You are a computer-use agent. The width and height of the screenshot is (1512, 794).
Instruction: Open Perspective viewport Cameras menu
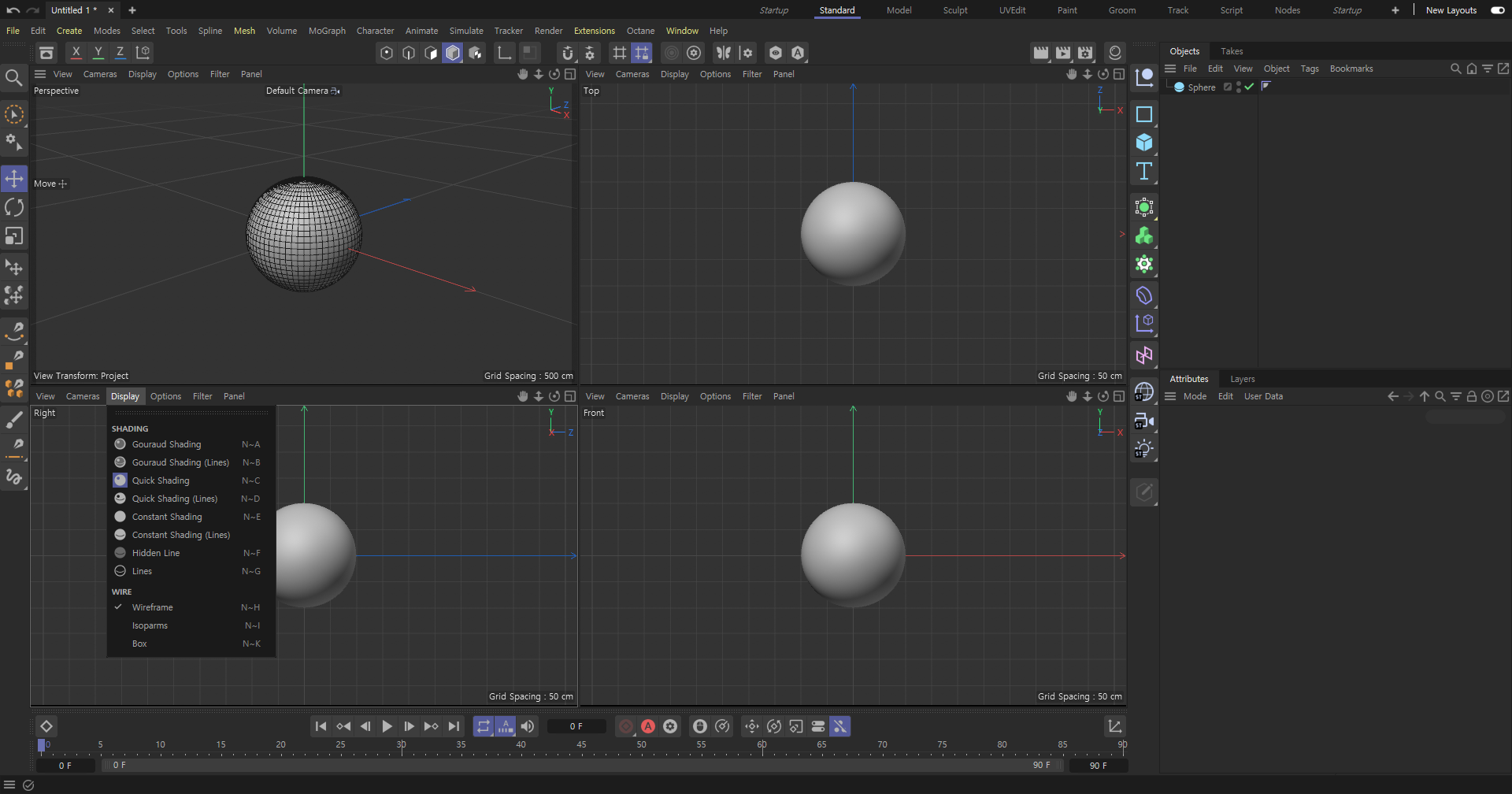pyautogui.click(x=100, y=74)
